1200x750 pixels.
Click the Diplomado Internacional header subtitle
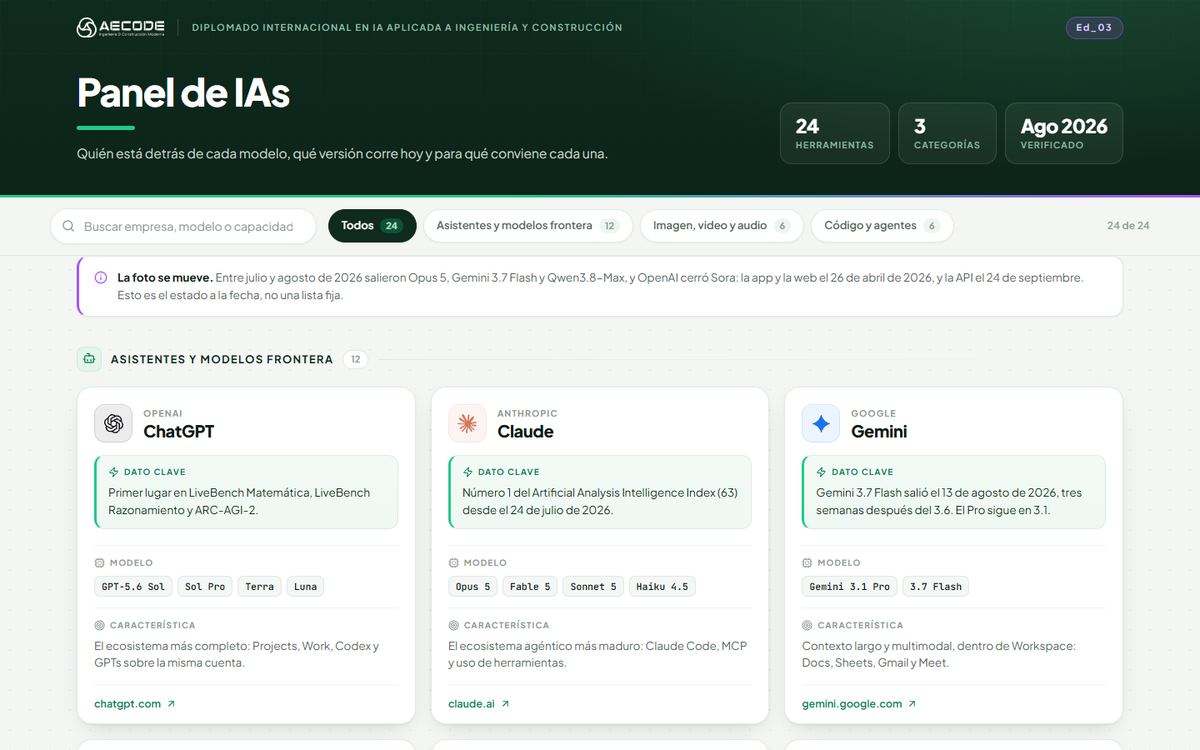pos(407,28)
